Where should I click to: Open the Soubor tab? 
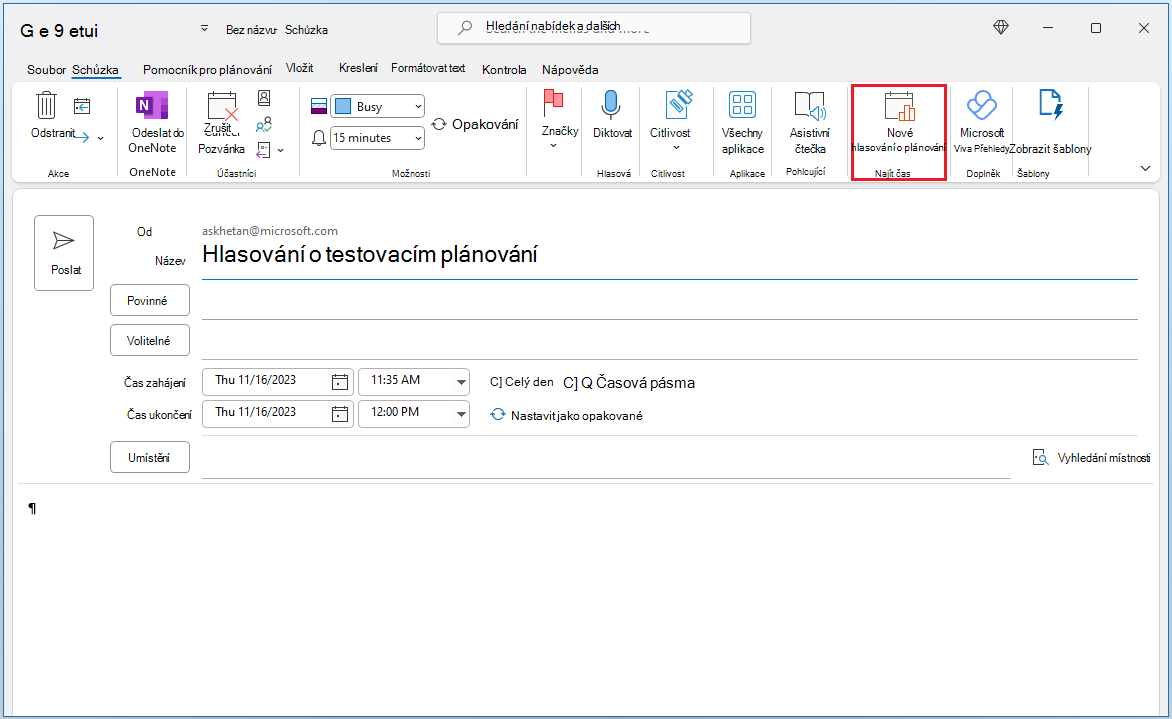pos(46,70)
